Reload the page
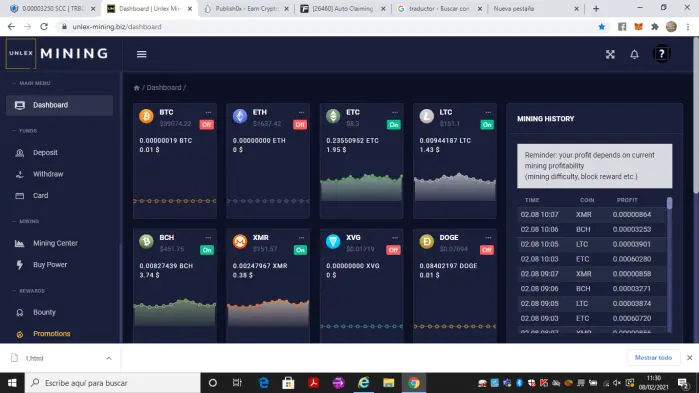The image size is (699, 393). tap(44, 27)
